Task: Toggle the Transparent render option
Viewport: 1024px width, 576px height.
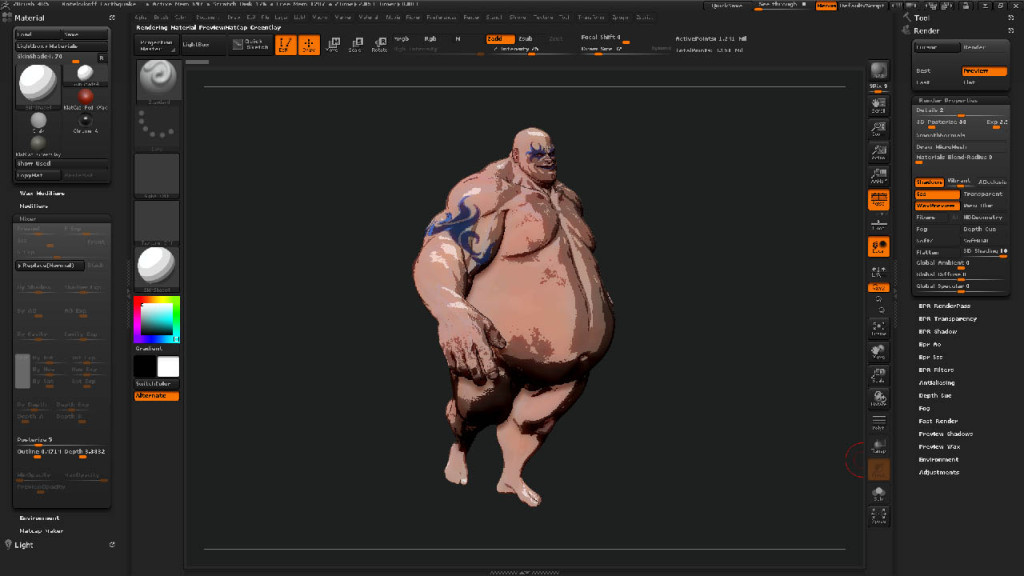Action: (x=984, y=194)
